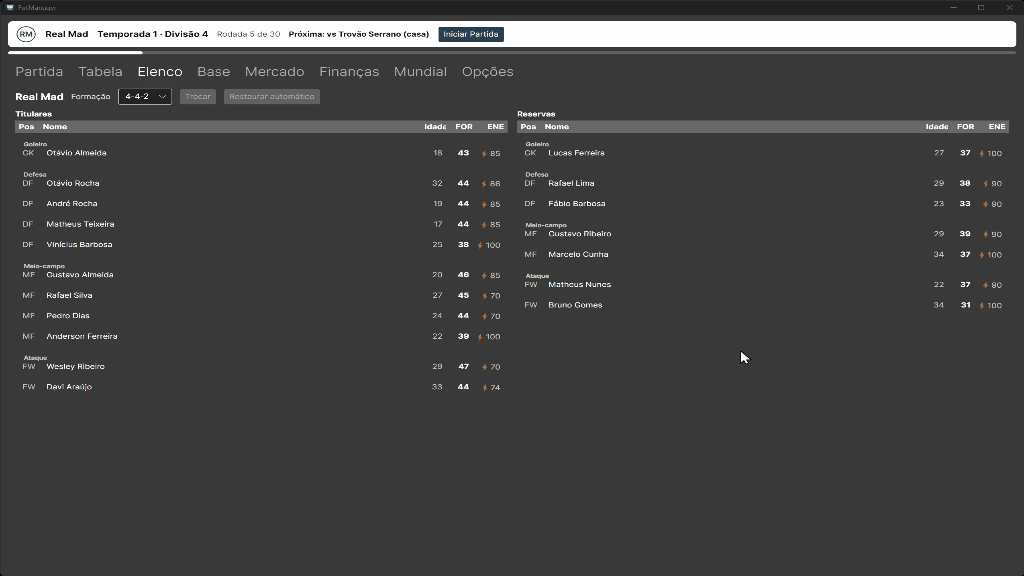Click the season progress bar under header

tap(512, 52)
